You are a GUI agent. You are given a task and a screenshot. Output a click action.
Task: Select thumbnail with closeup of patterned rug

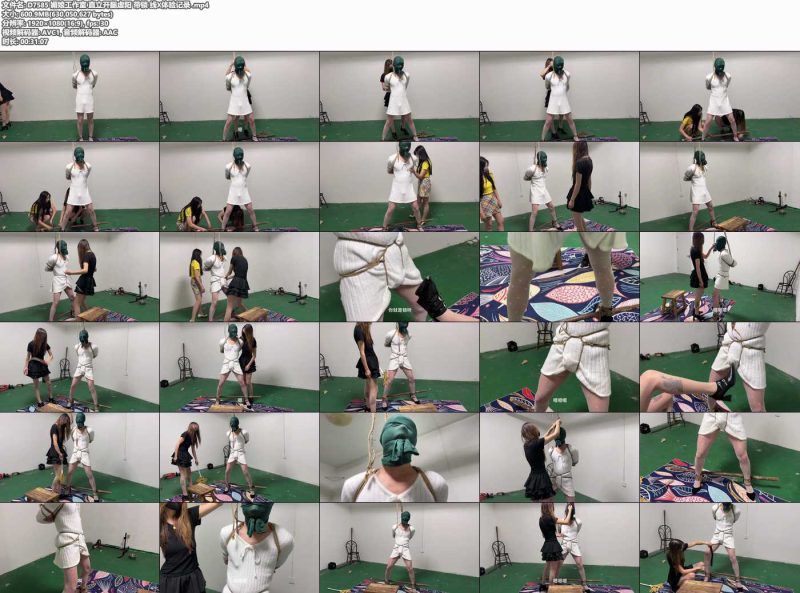pos(559,277)
